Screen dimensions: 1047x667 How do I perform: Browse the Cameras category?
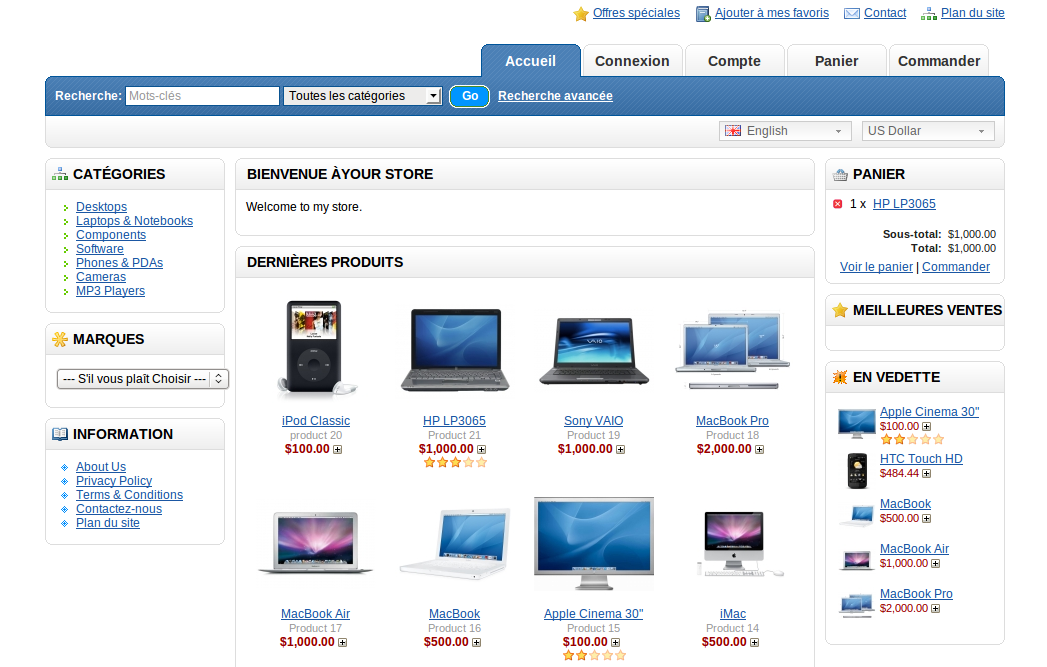[101, 277]
